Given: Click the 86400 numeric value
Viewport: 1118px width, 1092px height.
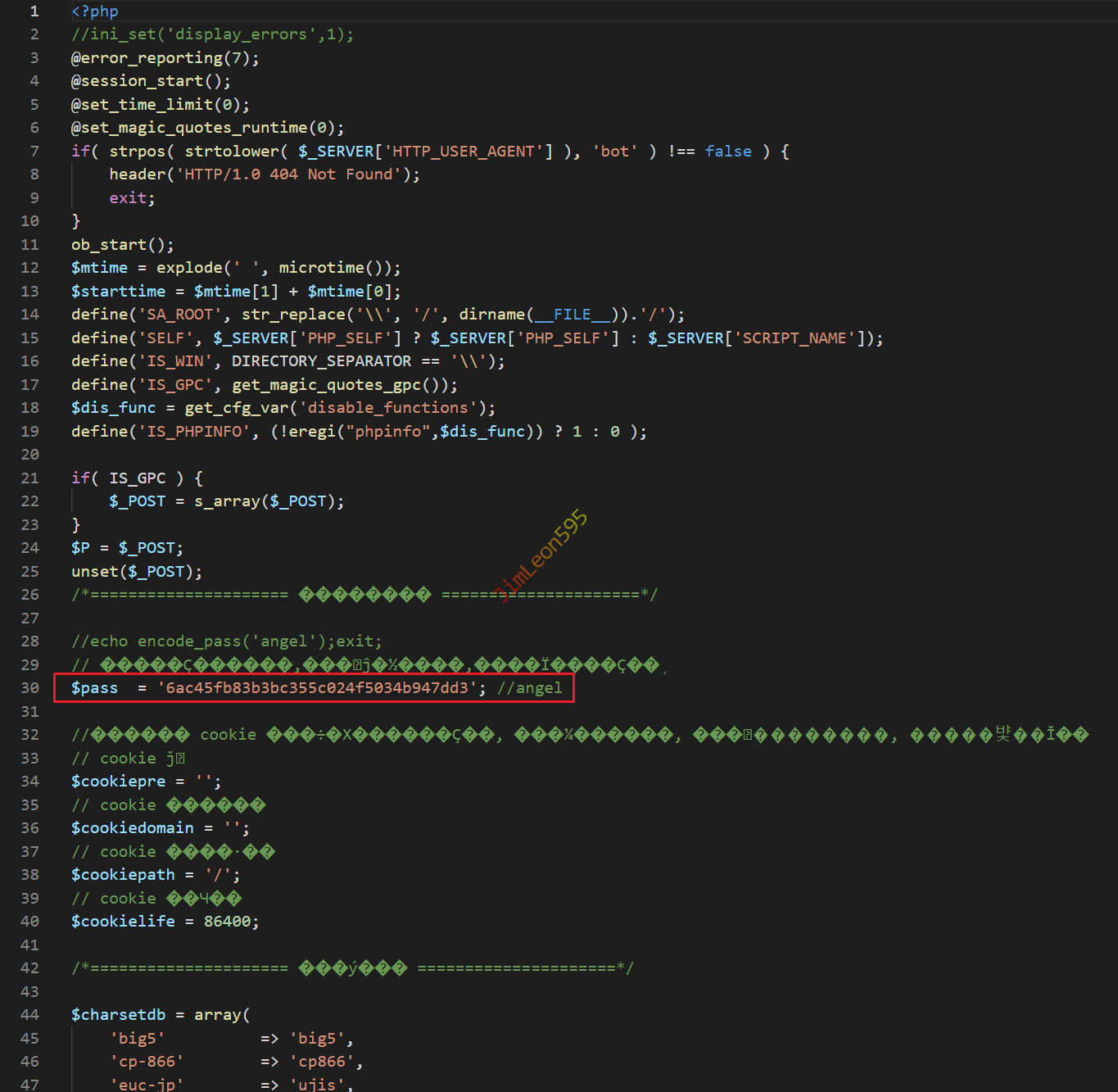Looking at the screenshot, I should tap(228, 922).
